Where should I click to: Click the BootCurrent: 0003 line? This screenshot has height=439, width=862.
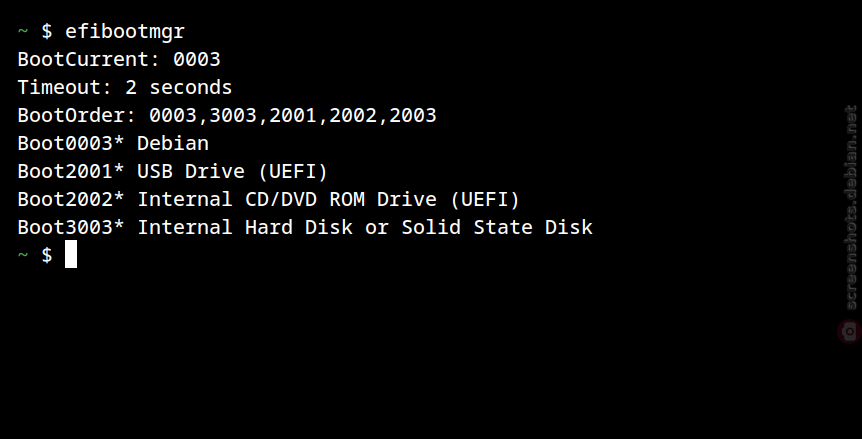click(x=119, y=59)
